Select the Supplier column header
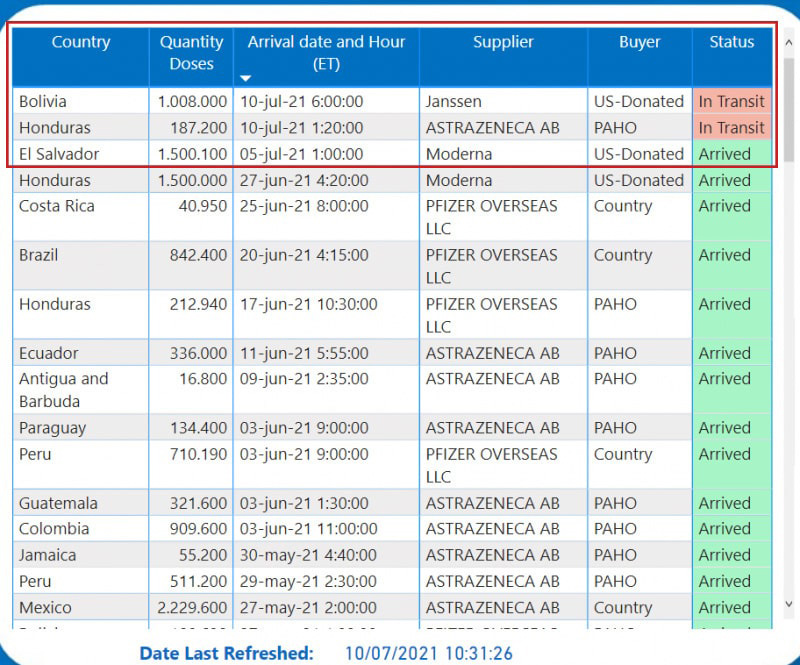Image resolution: width=800 pixels, height=665 pixels. coord(503,42)
